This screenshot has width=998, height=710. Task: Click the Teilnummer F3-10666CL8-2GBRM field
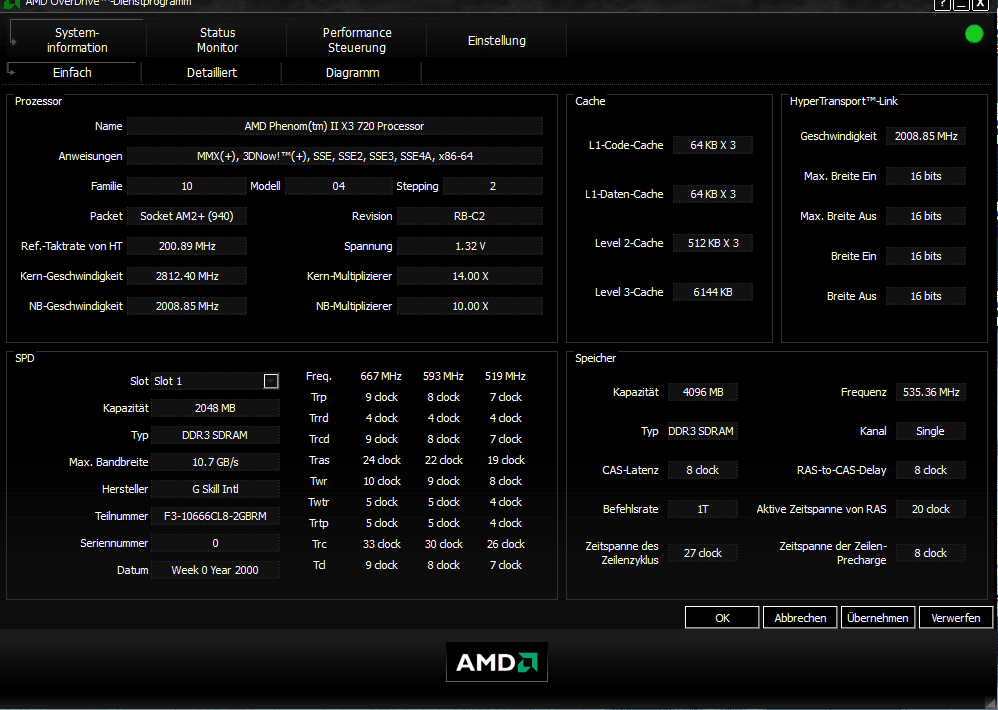point(215,516)
